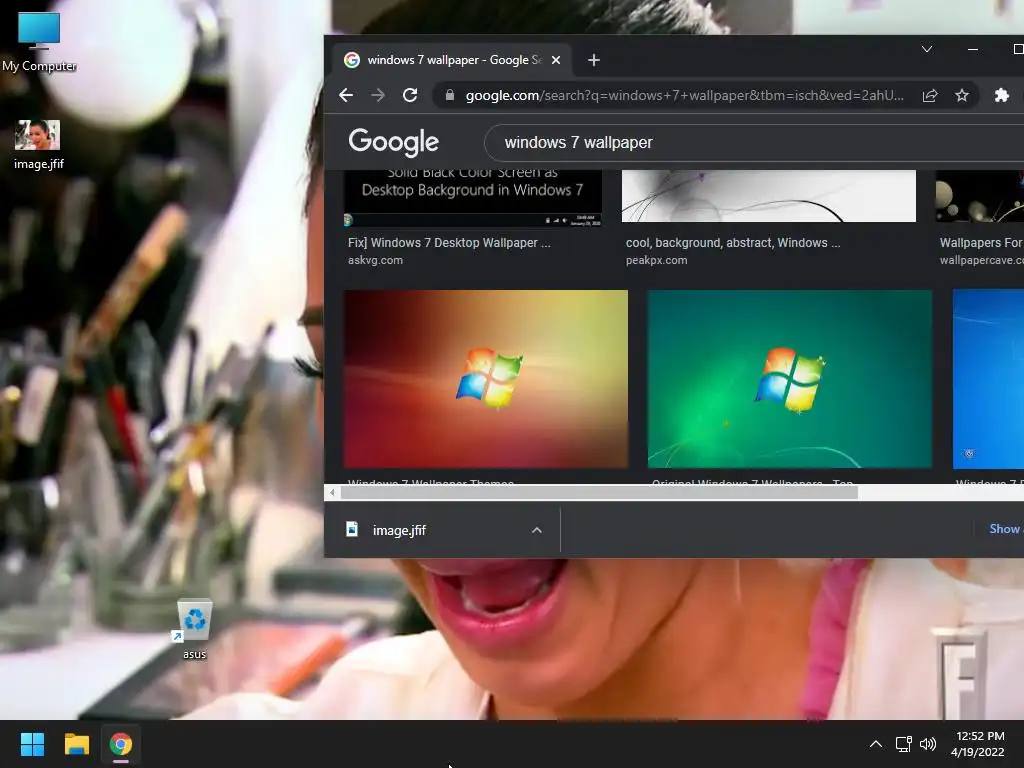View site information lock icon
The image size is (1024, 768).
point(449,95)
